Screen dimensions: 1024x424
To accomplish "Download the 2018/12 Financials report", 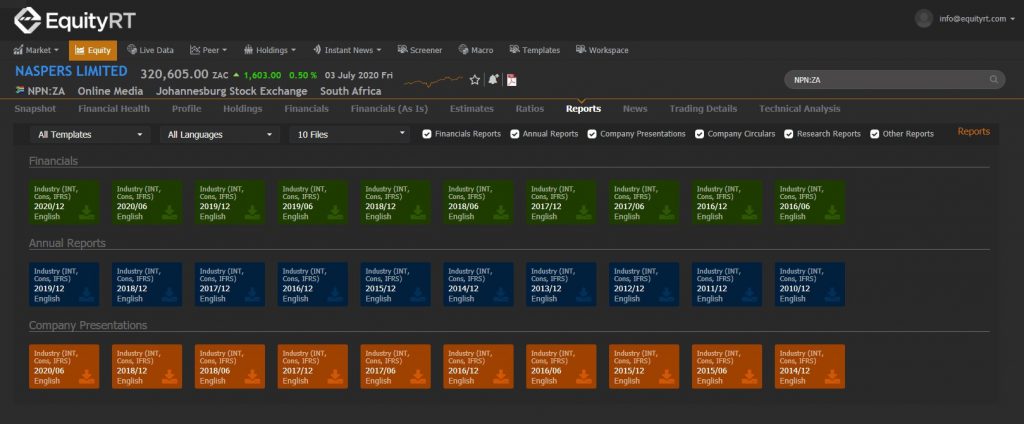I will (418, 212).
